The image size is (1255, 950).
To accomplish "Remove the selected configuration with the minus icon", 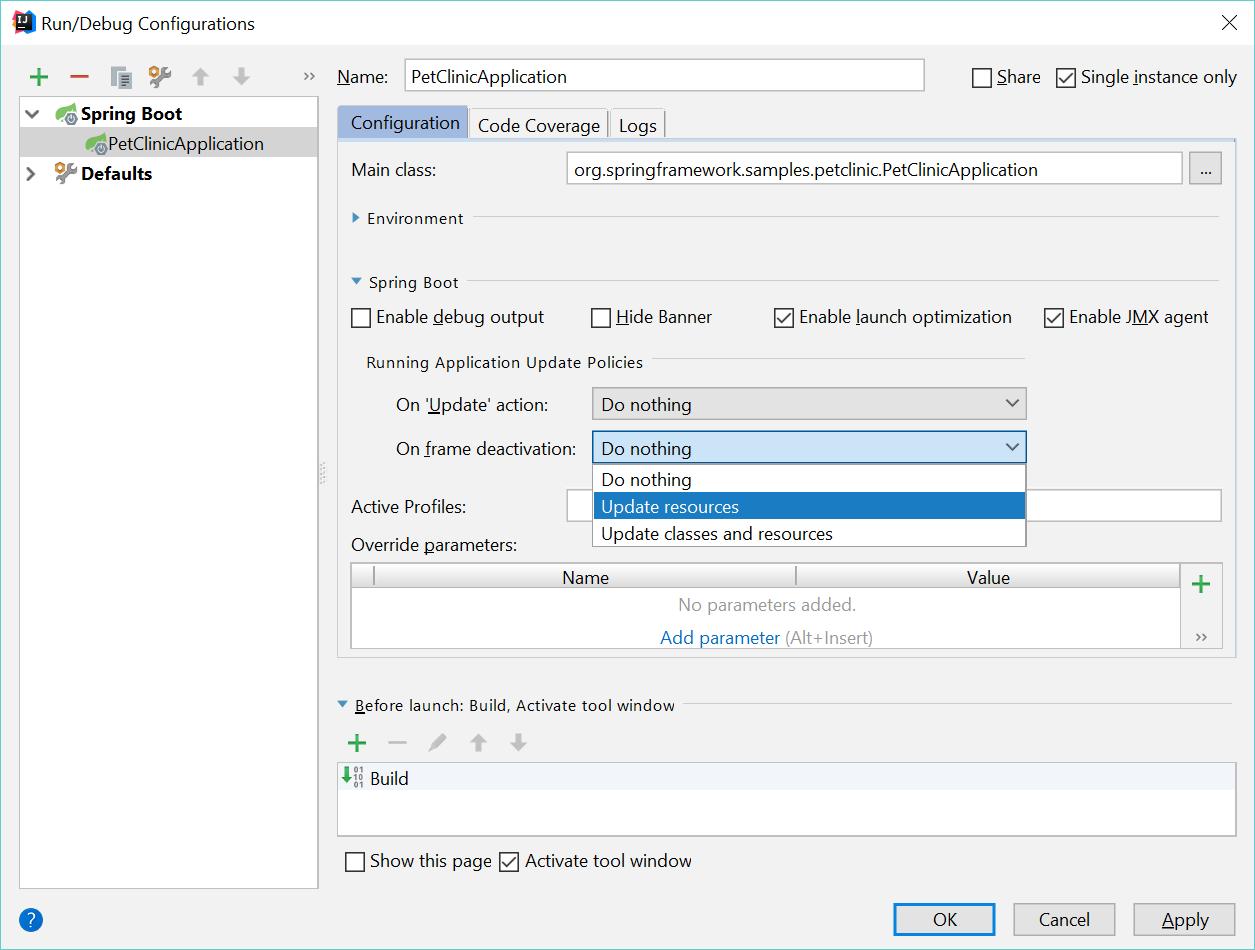I will point(79,77).
